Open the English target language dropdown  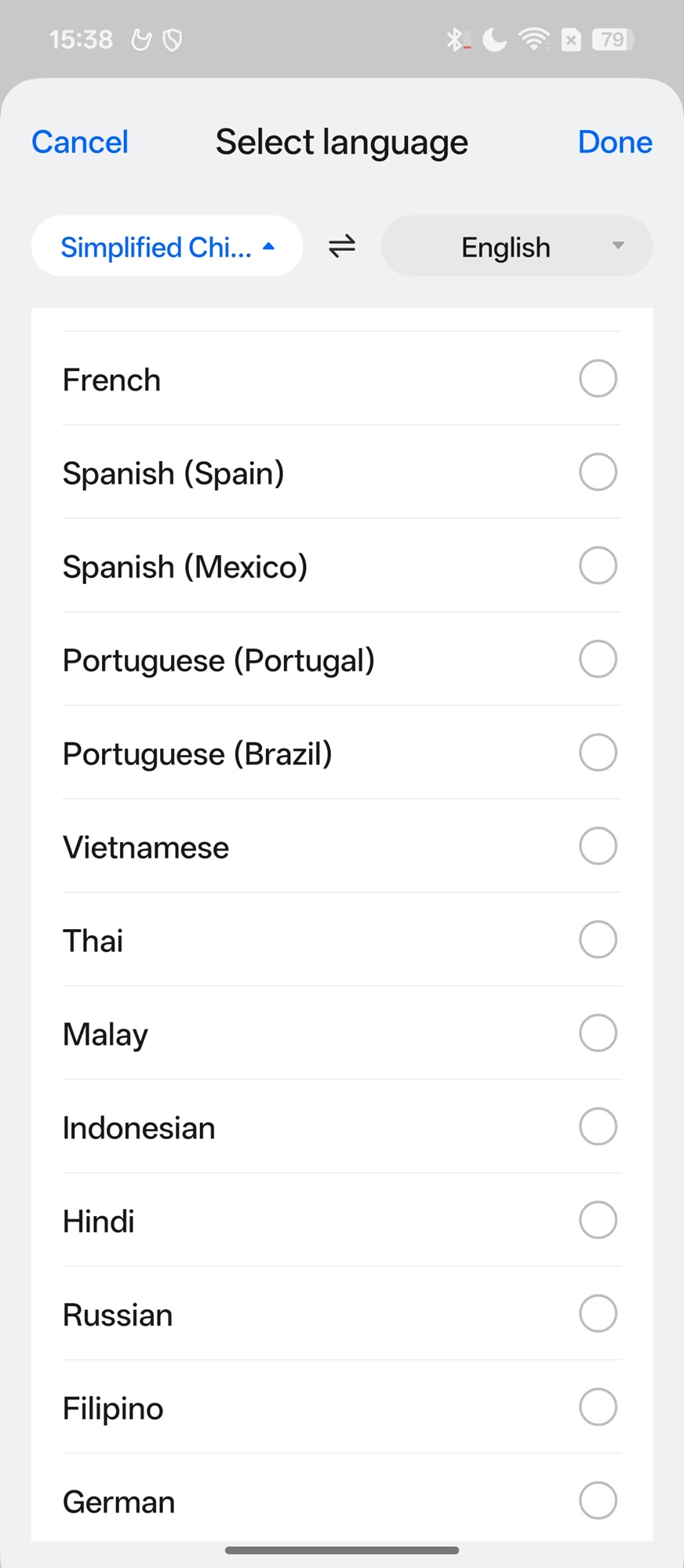coord(516,246)
